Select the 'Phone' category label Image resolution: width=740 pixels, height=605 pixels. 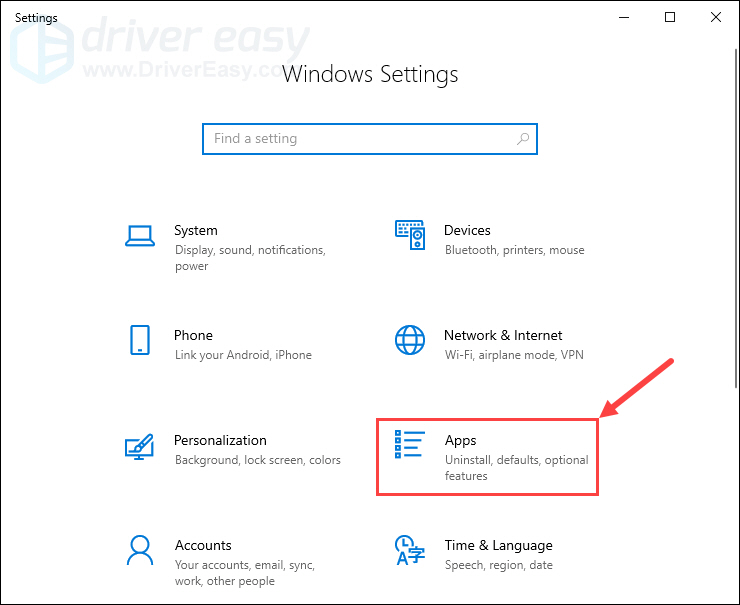pos(193,335)
